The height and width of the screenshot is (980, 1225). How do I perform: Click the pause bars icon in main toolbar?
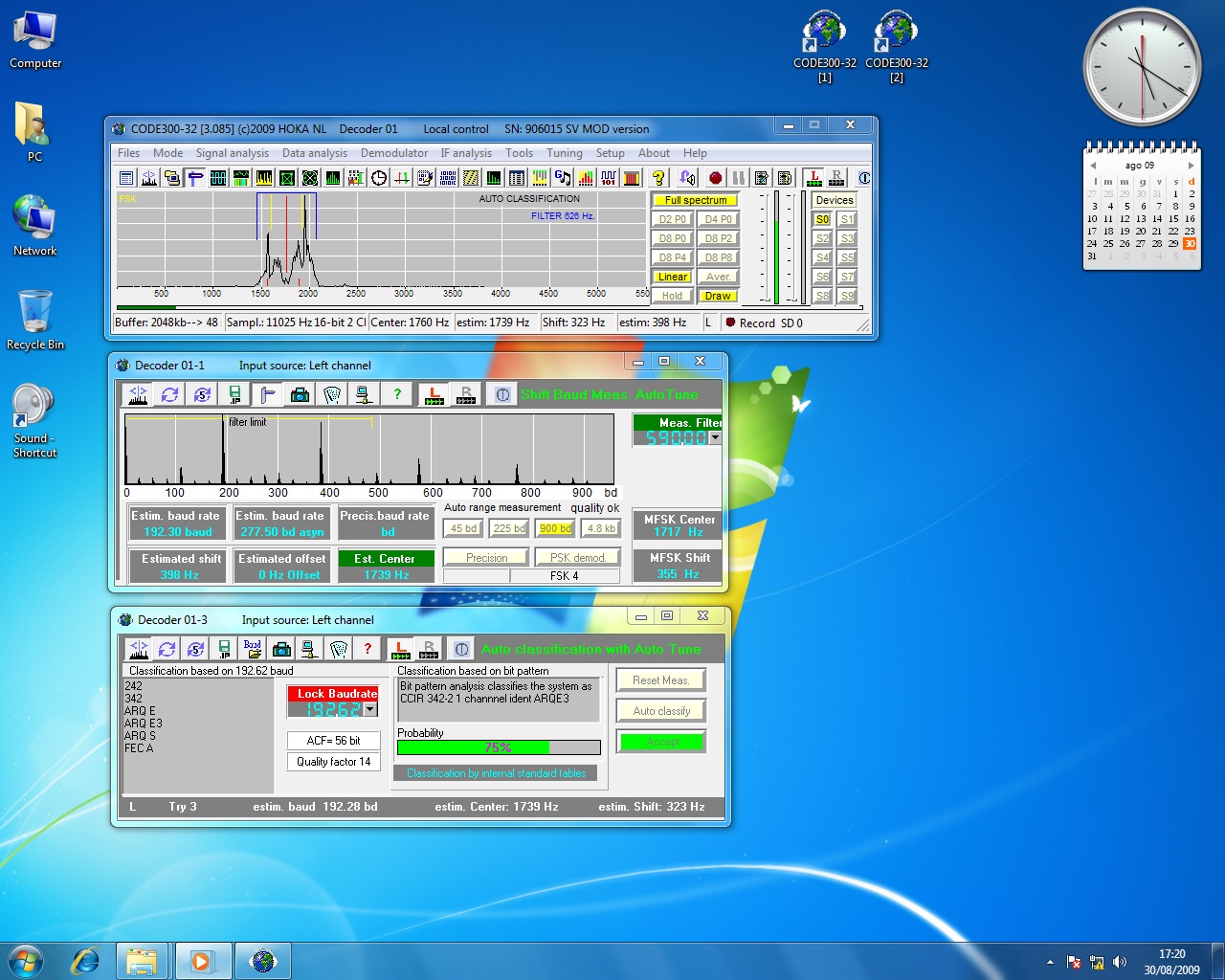point(738,178)
